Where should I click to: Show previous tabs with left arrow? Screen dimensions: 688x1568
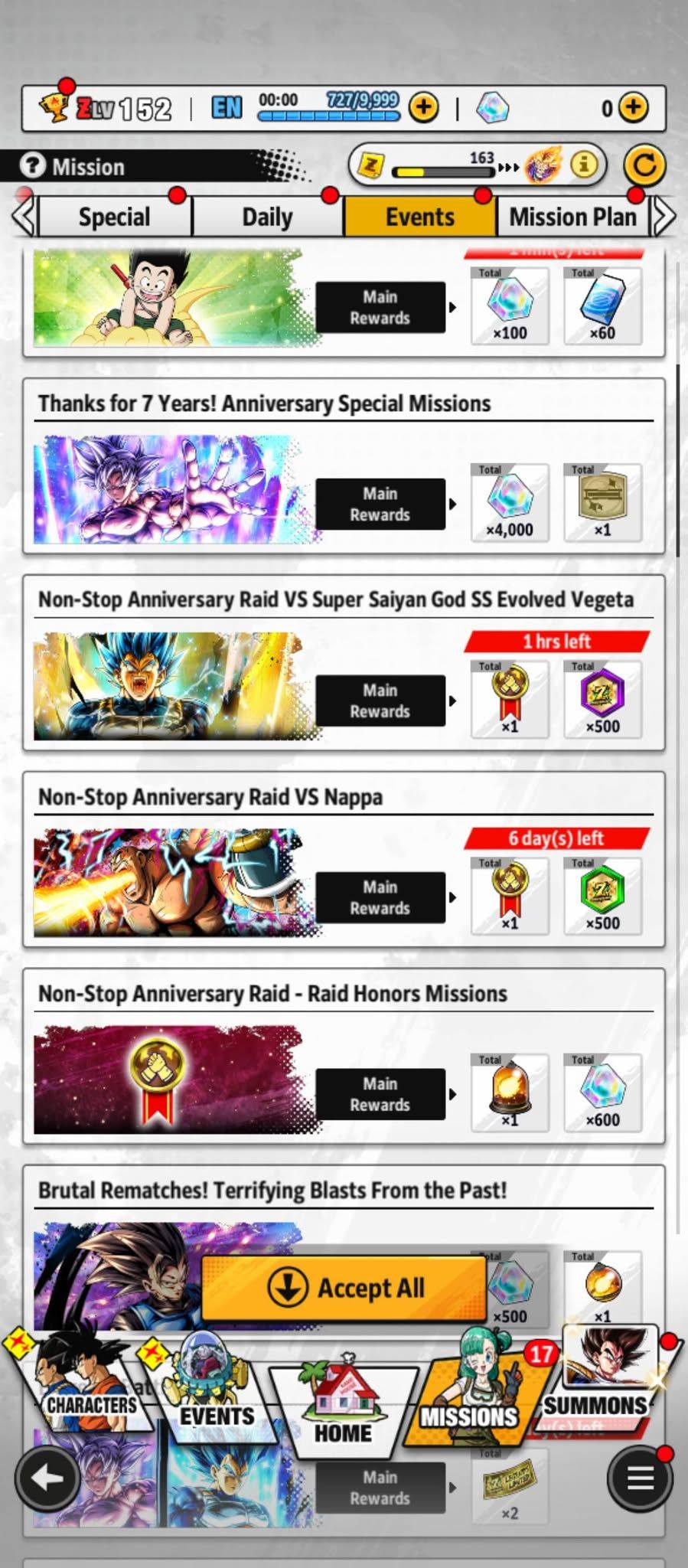24,217
